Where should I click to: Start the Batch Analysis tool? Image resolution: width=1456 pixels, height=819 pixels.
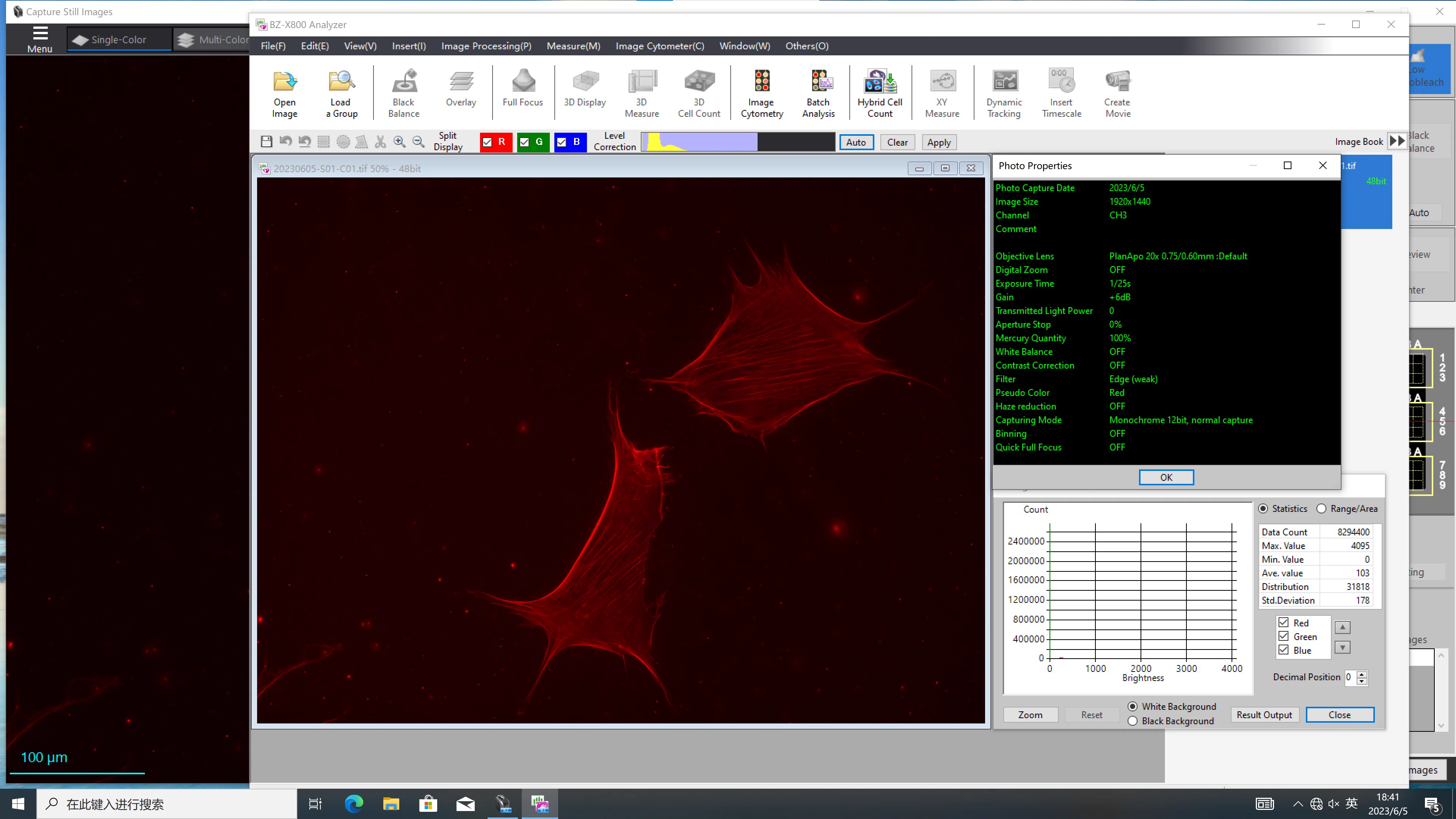click(818, 93)
